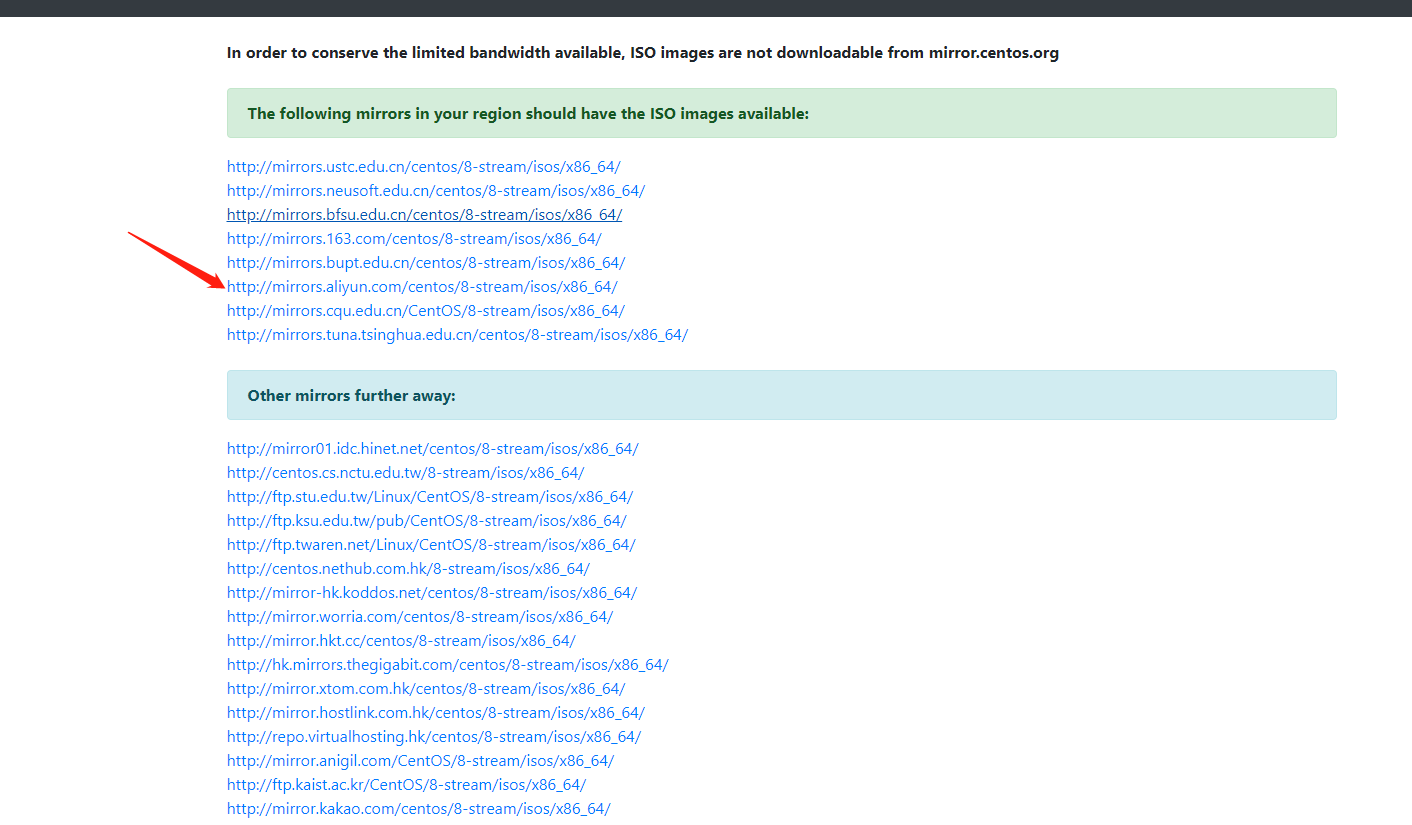Open the ftp.twaren.net mirror link
This screenshot has width=1412, height=825.
pos(431,545)
